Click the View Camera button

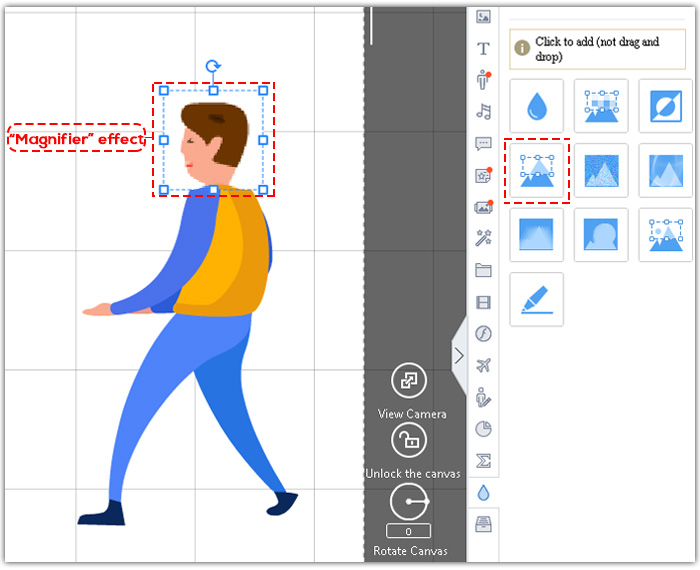(409, 381)
